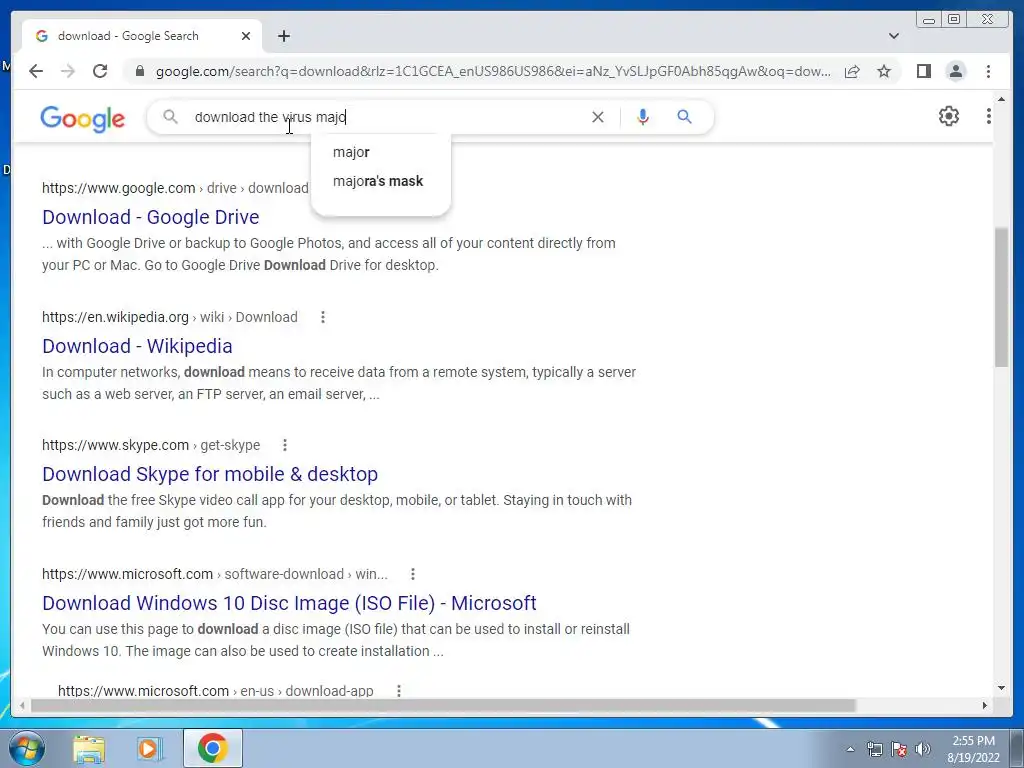Open Action Center flag icon
Screen dimensions: 1024x768
899,749
